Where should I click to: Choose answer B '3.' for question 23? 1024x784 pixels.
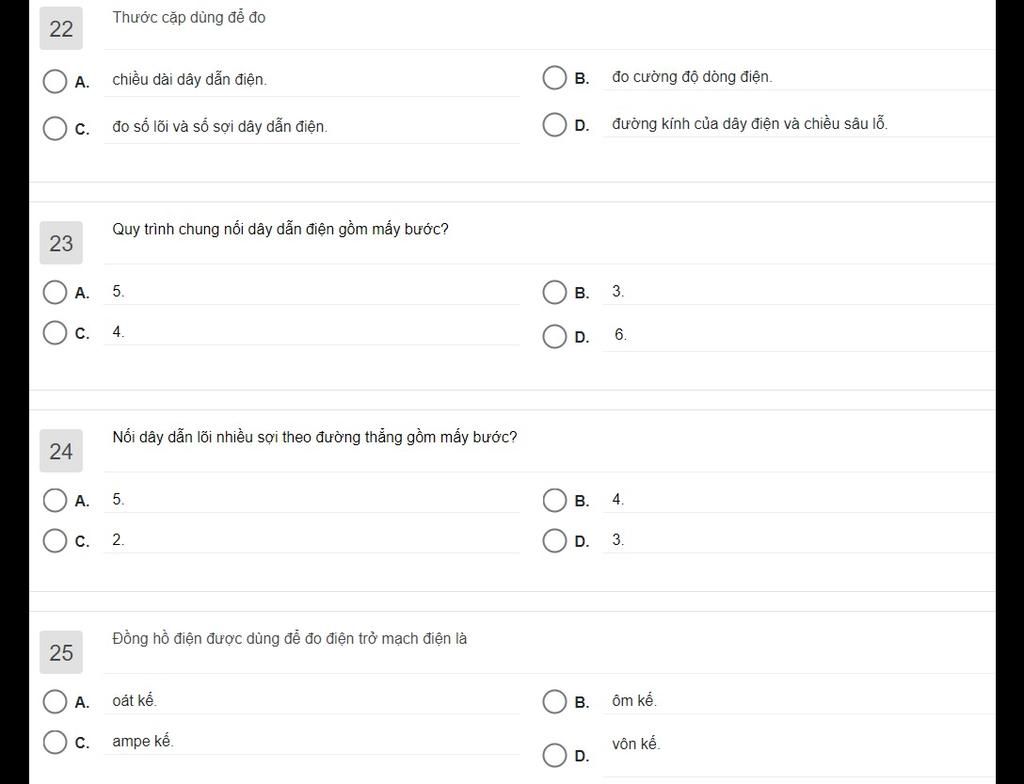(x=555, y=292)
